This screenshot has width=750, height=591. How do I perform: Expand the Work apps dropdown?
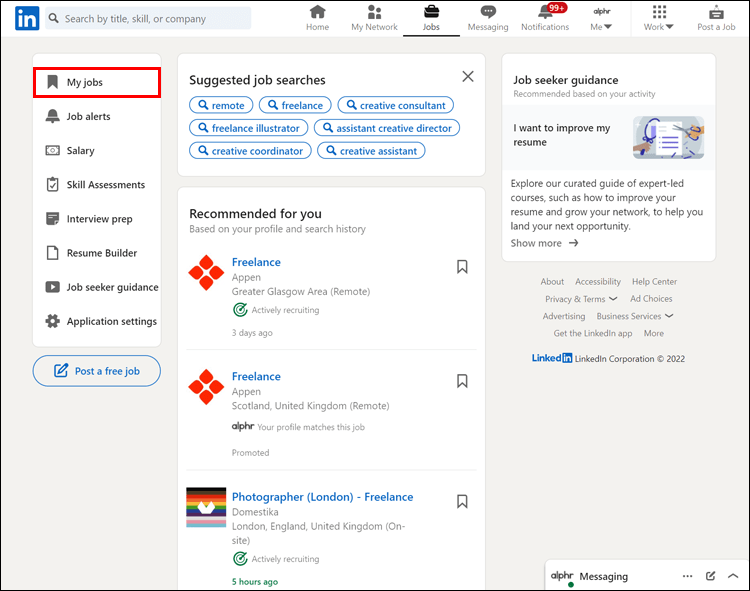coord(658,19)
